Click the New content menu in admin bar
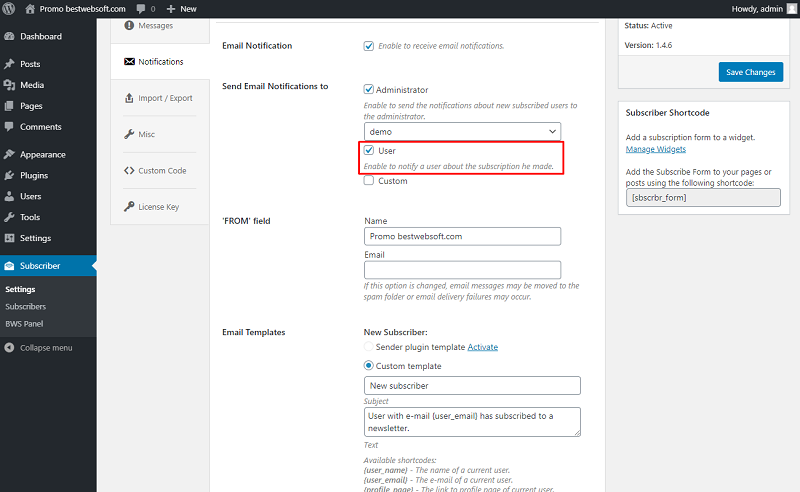Screen dimensions: 800x492 point(182,9)
